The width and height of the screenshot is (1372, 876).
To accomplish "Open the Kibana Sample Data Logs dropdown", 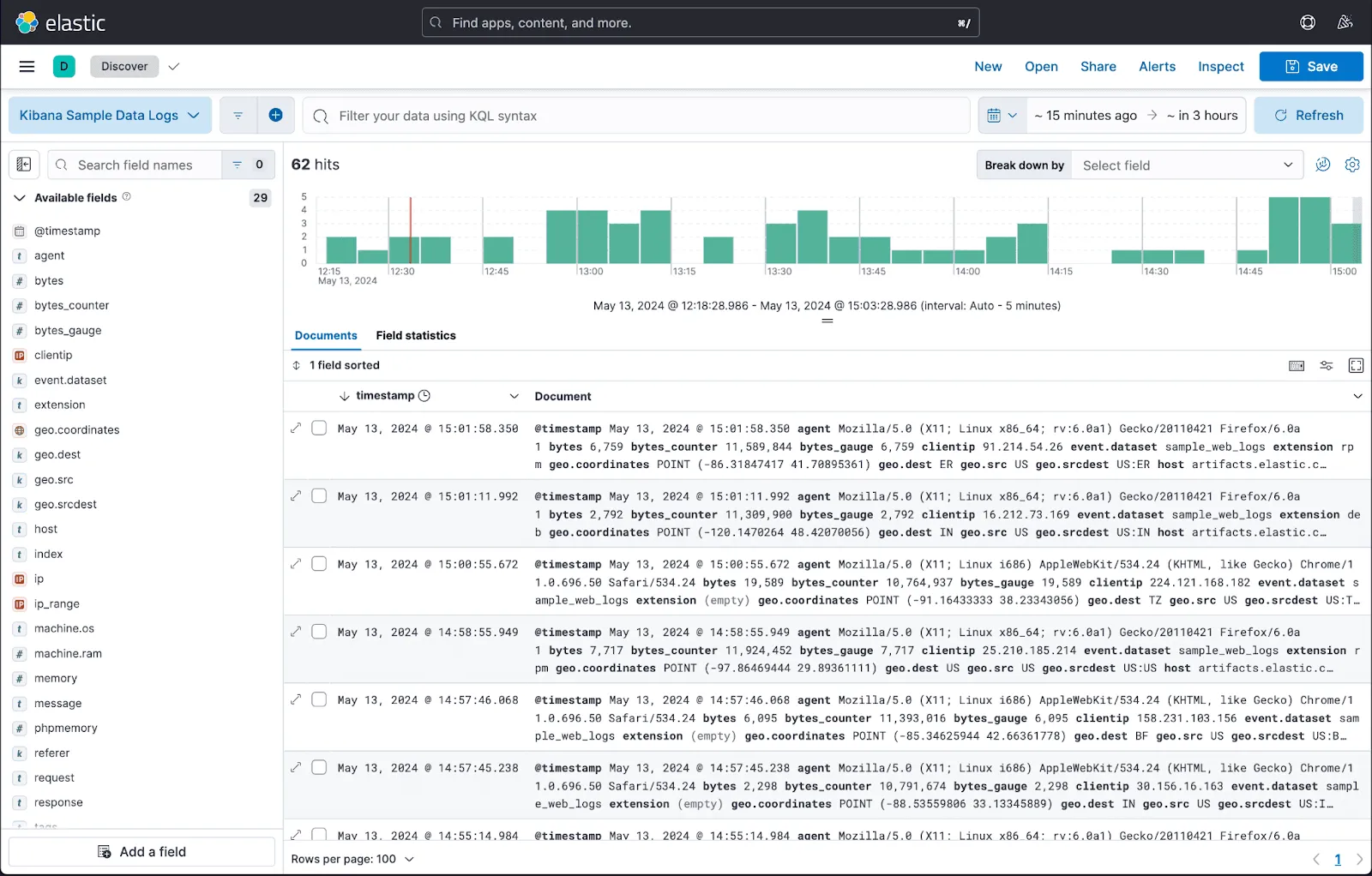I will tap(110, 115).
